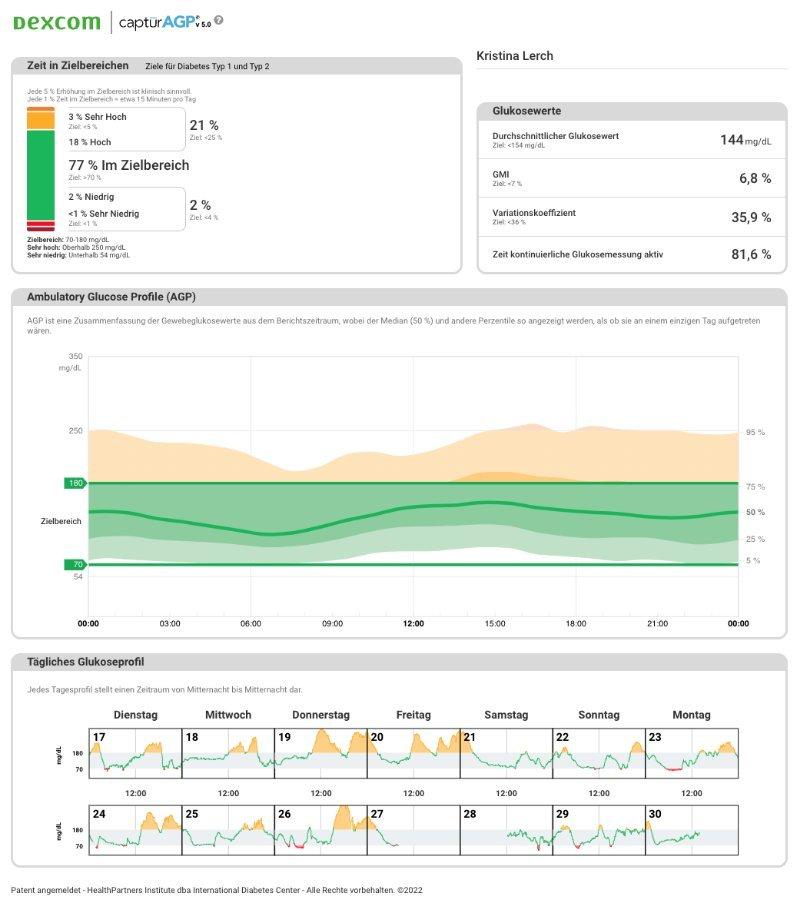Click the orange Sehr Hoch bar segment

click(x=40, y=119)
